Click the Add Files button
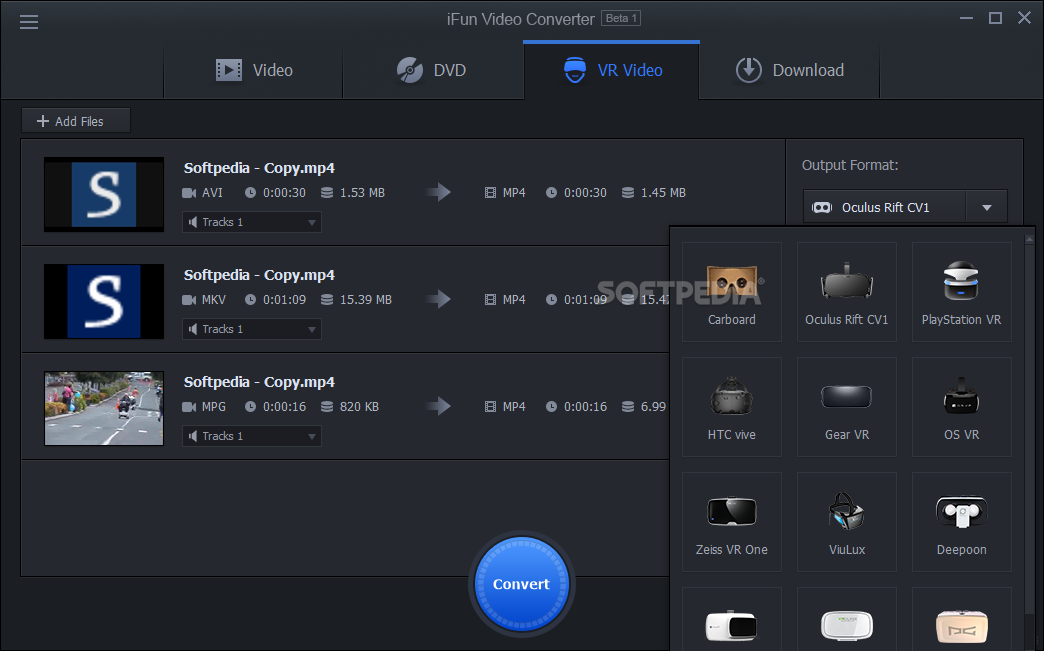1044x651 pixels. (76, 121)
